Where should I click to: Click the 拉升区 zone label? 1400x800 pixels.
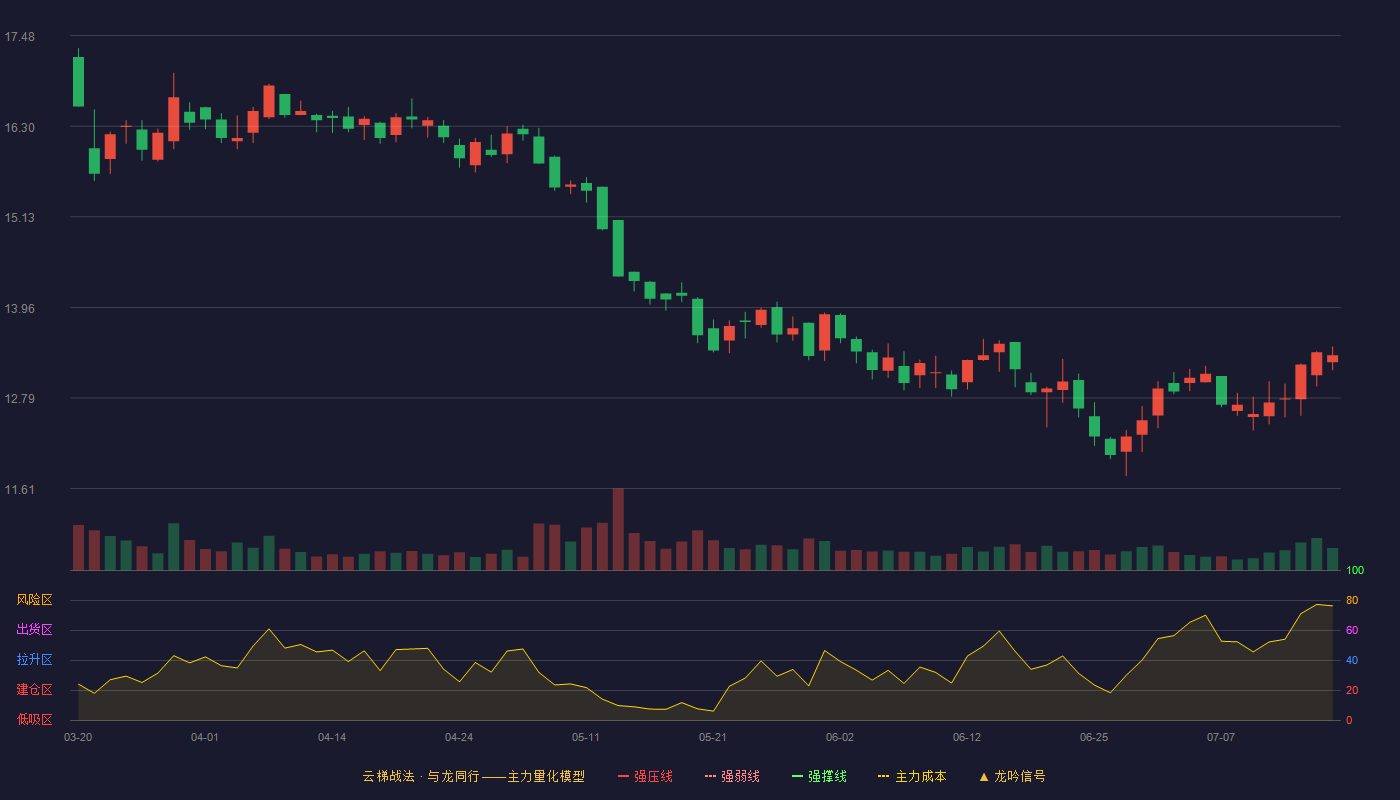[35, 660]
